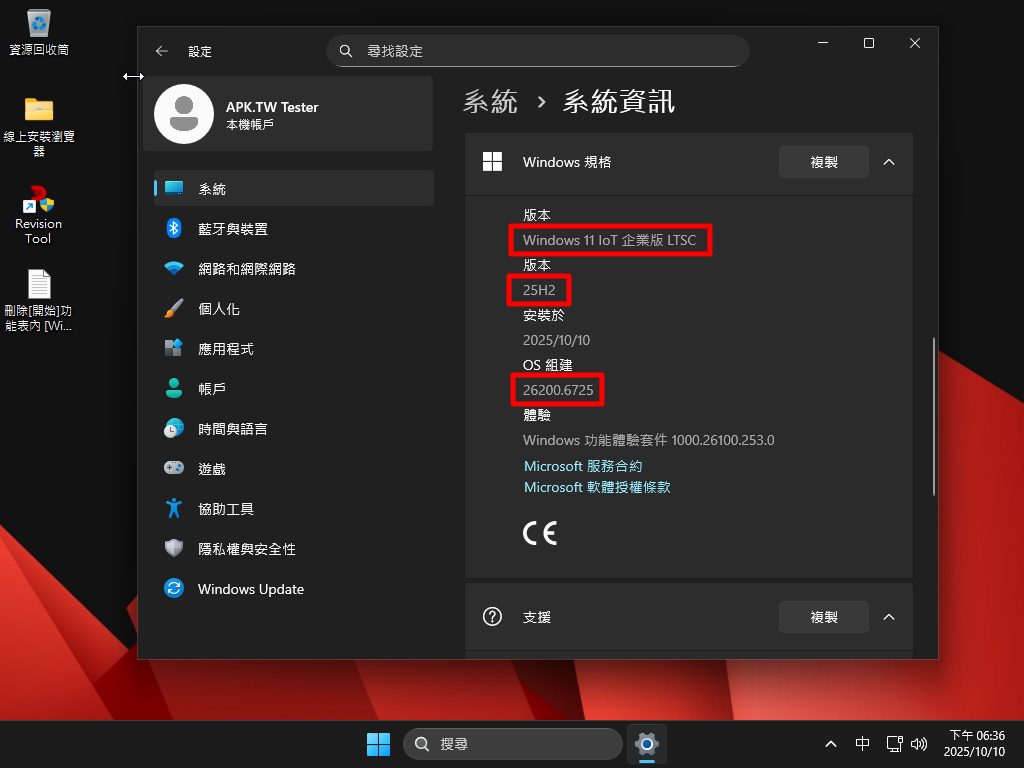This screenshot has width=1024, height=768.
Task: Open the Start menu from taskbar
Action: coord(378,744)
